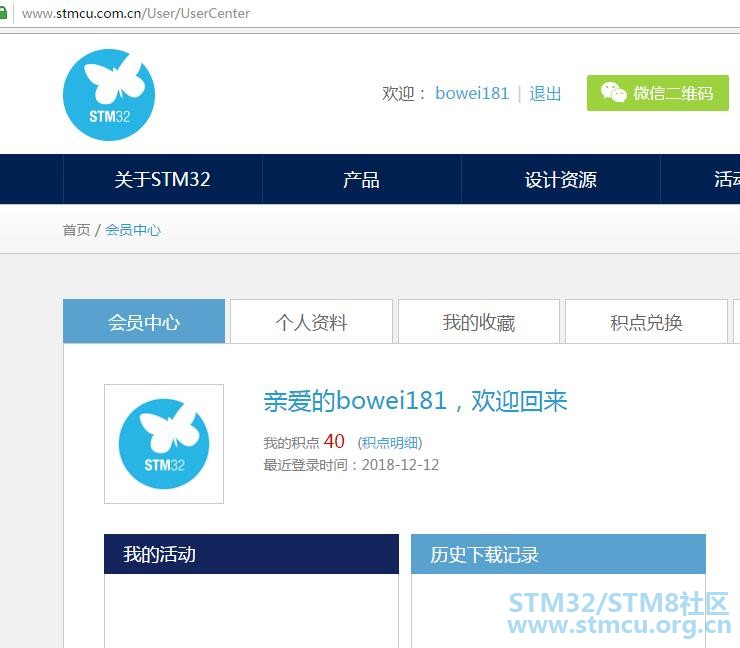Viewport: 740px width, 648px height.
Task: Switch to the 积点兑换 tab
Action: tap(646, 322)
